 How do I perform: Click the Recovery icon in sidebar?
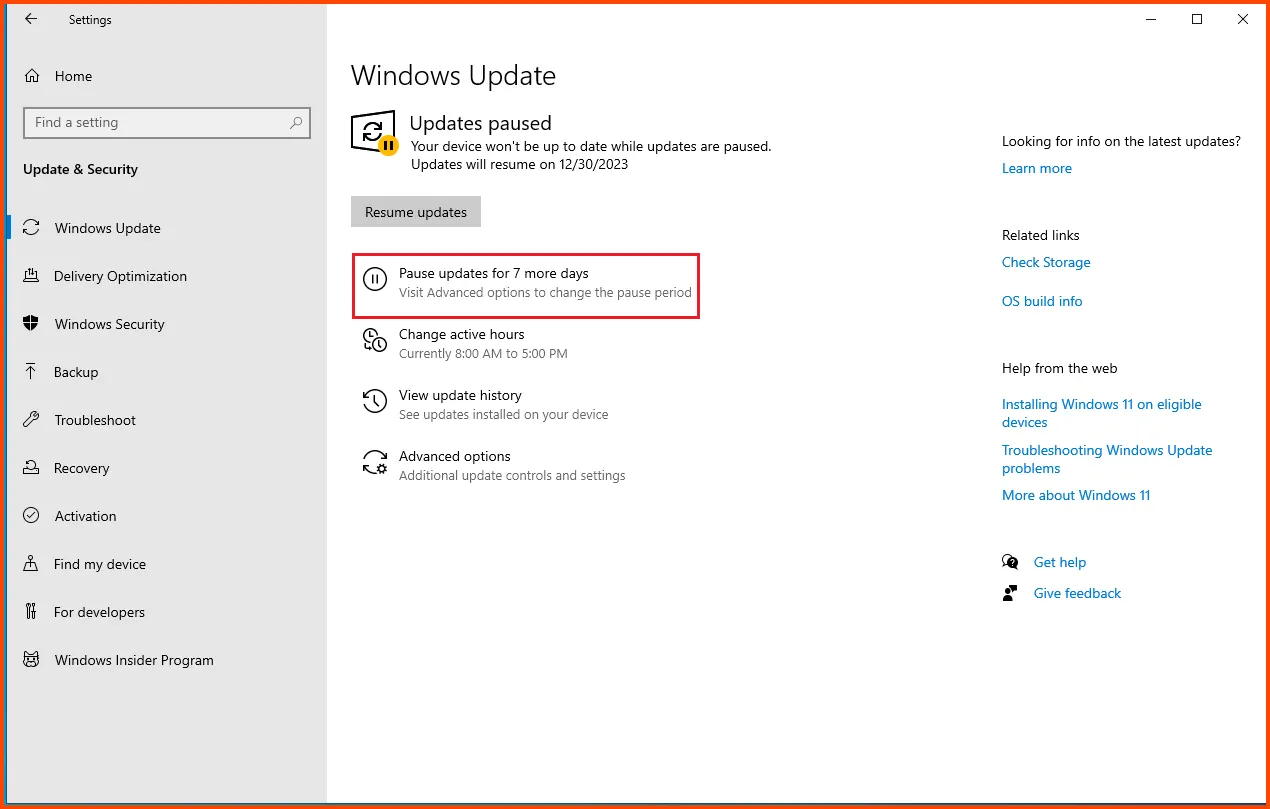pyautogui.click(x=32, y=468)
